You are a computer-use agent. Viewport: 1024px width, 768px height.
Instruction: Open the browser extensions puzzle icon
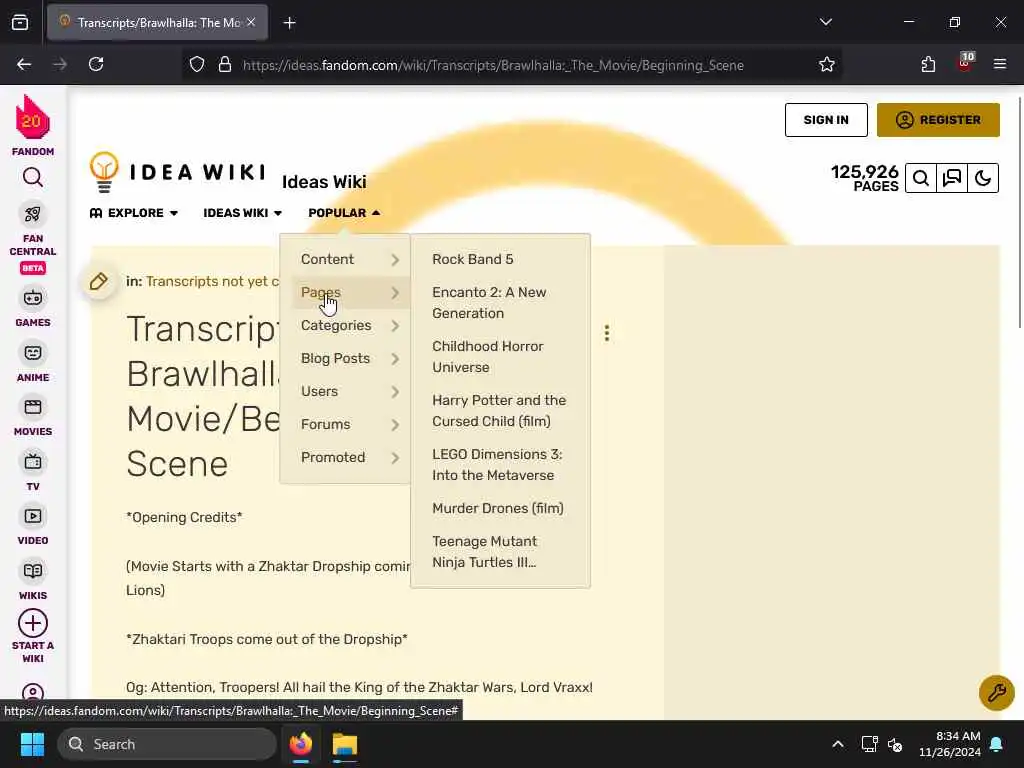(928, 65)
